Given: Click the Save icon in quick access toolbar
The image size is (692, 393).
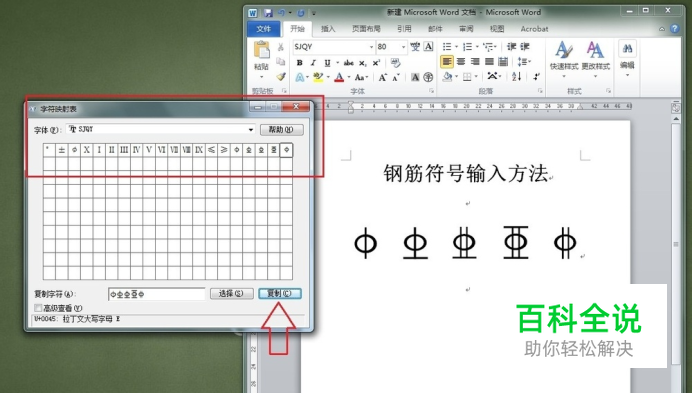Looking at the screenshot, I should 268,13.
